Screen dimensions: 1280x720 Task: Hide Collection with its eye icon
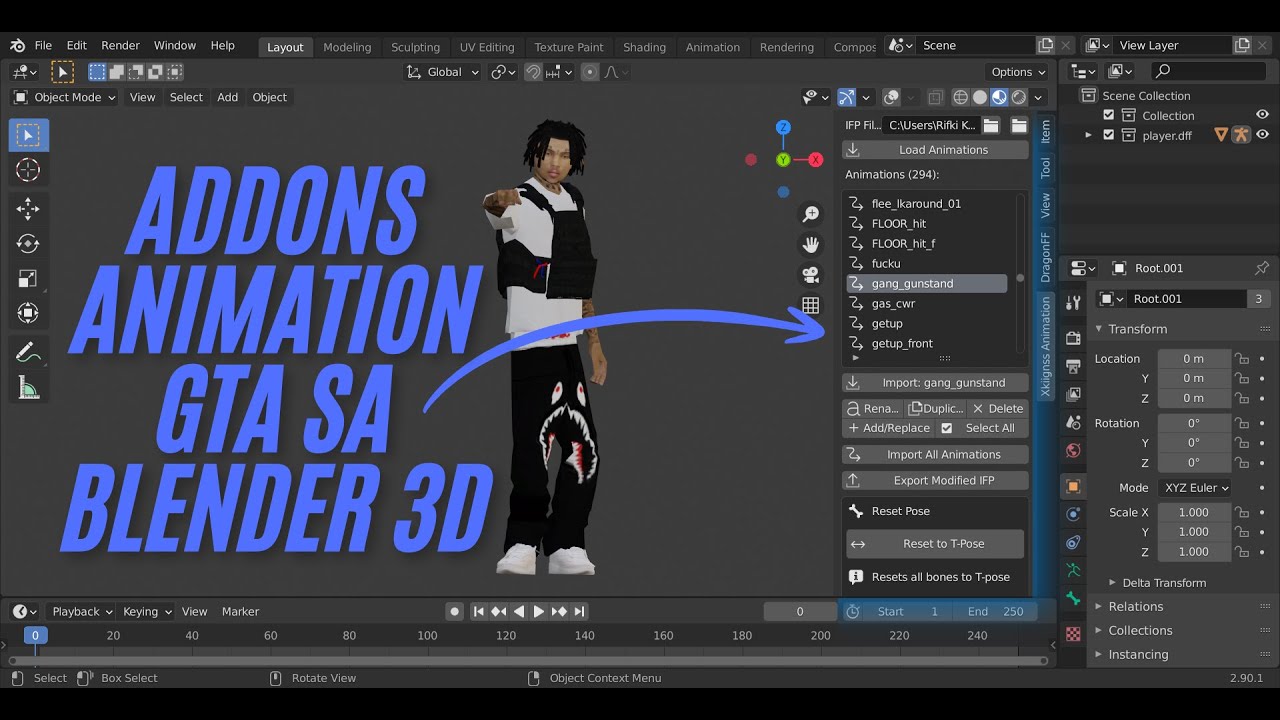pos(1262,115)
